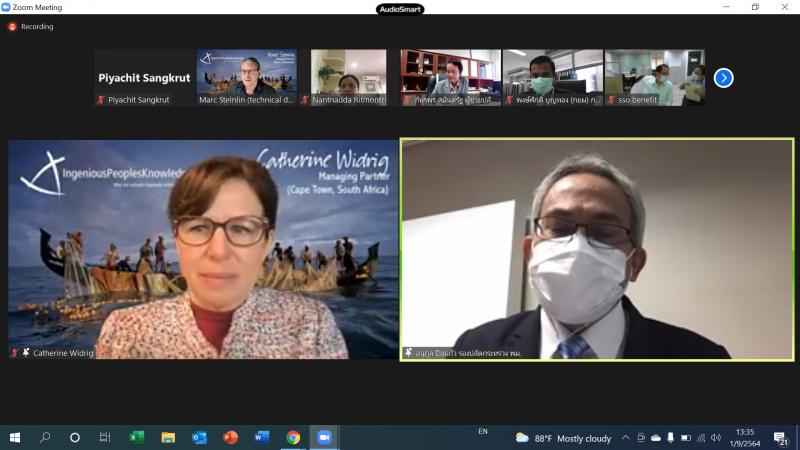Image resolution: width=800 pixels, height=450 pixels.
Task: Select the sso benefit video thumbnail
Action: (655, 78)
